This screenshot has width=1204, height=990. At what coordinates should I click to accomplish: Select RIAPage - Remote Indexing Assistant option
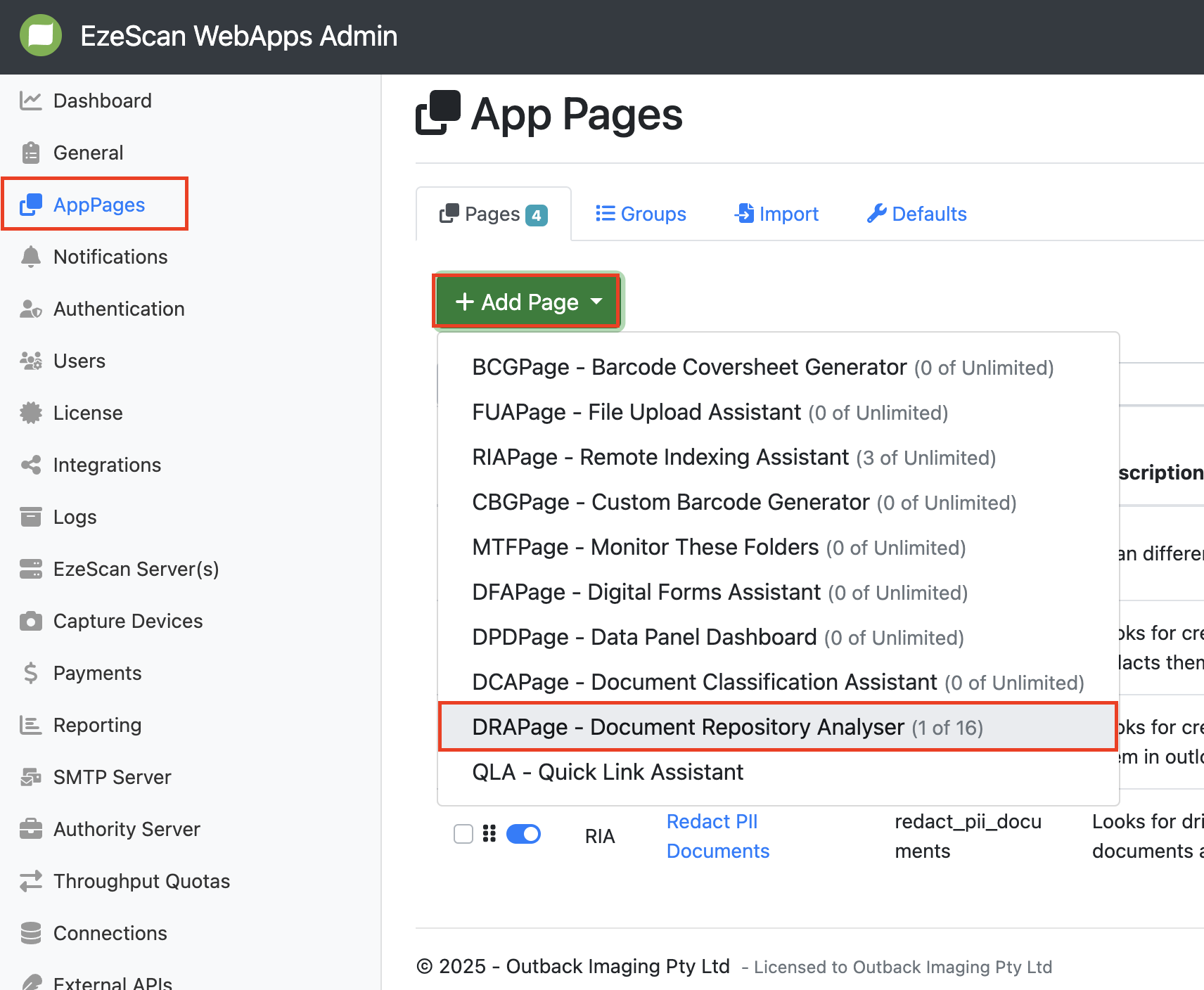tap(734, 458)
